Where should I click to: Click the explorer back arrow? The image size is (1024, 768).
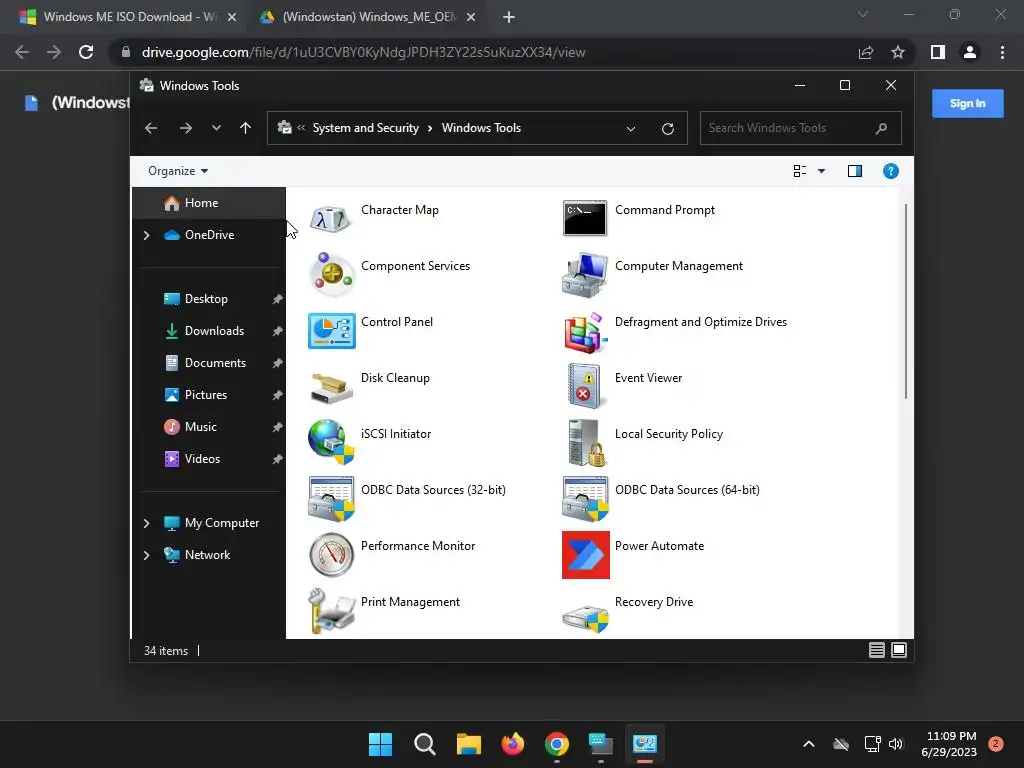tap(151, 128)
